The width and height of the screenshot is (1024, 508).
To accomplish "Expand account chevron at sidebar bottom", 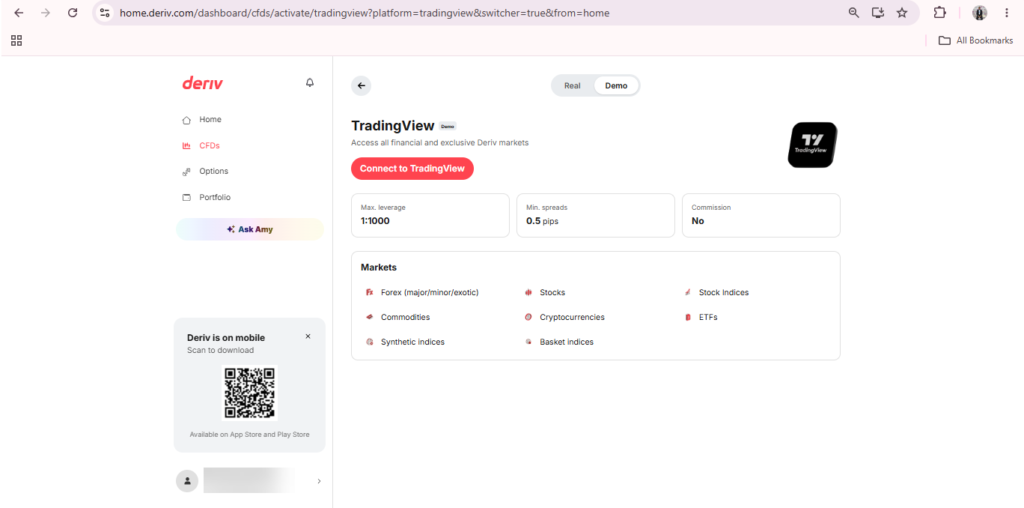I will pos(319,481).
